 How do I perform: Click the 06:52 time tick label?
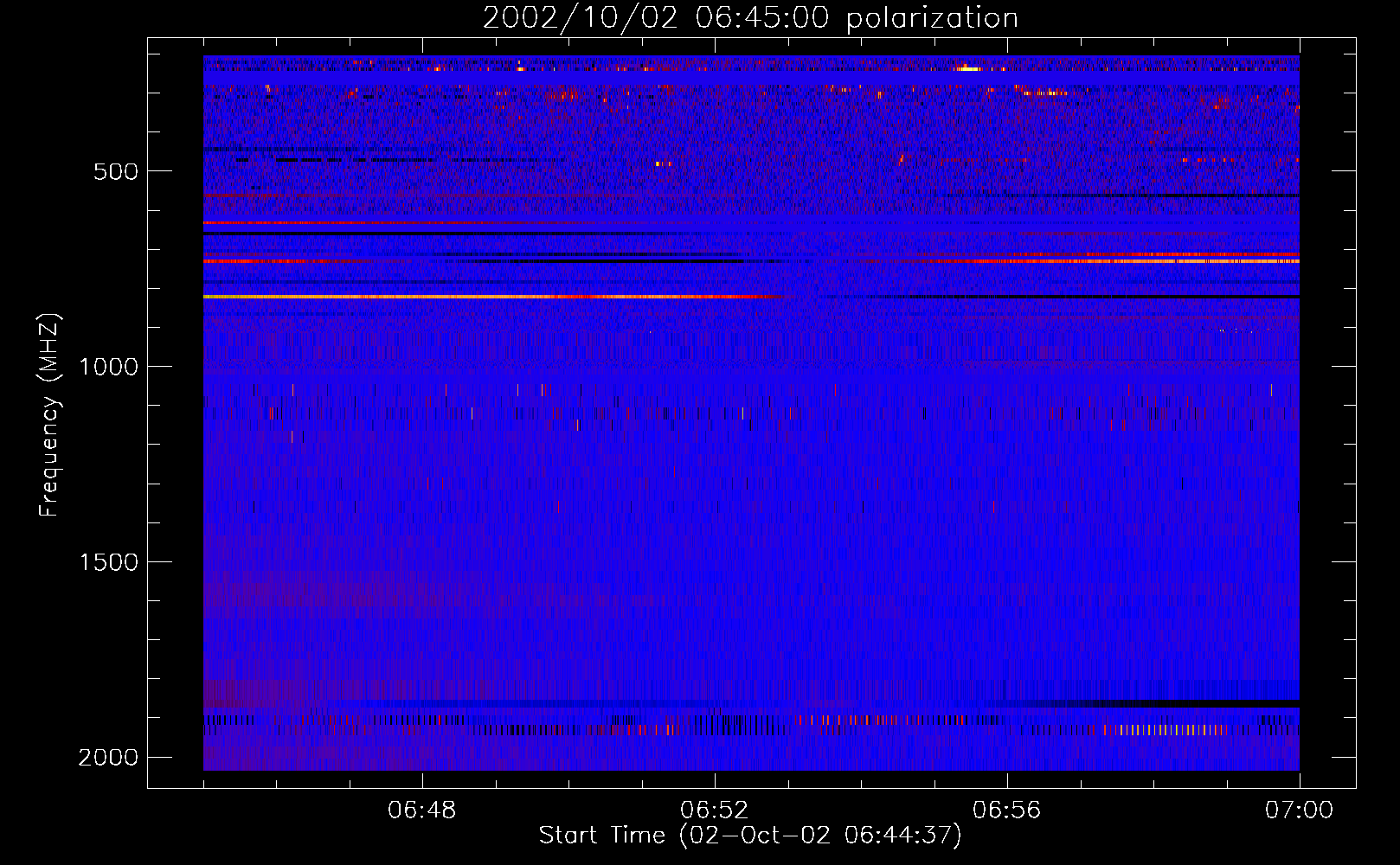click(715, 811)
